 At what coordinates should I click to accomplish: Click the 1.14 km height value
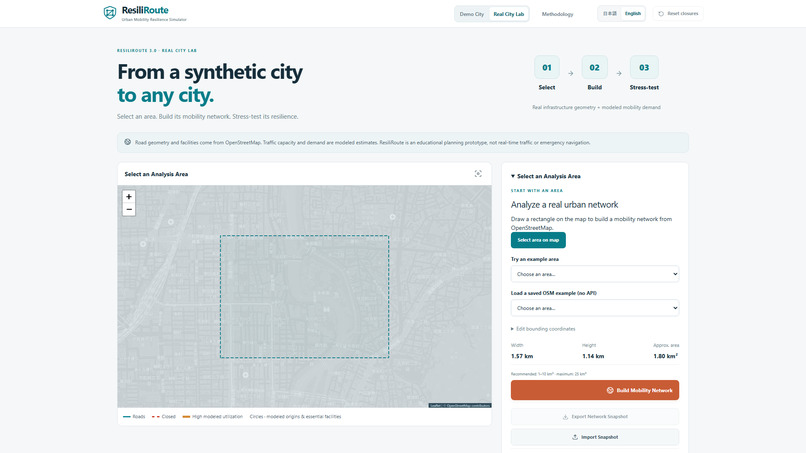click(x=593, y=356)
